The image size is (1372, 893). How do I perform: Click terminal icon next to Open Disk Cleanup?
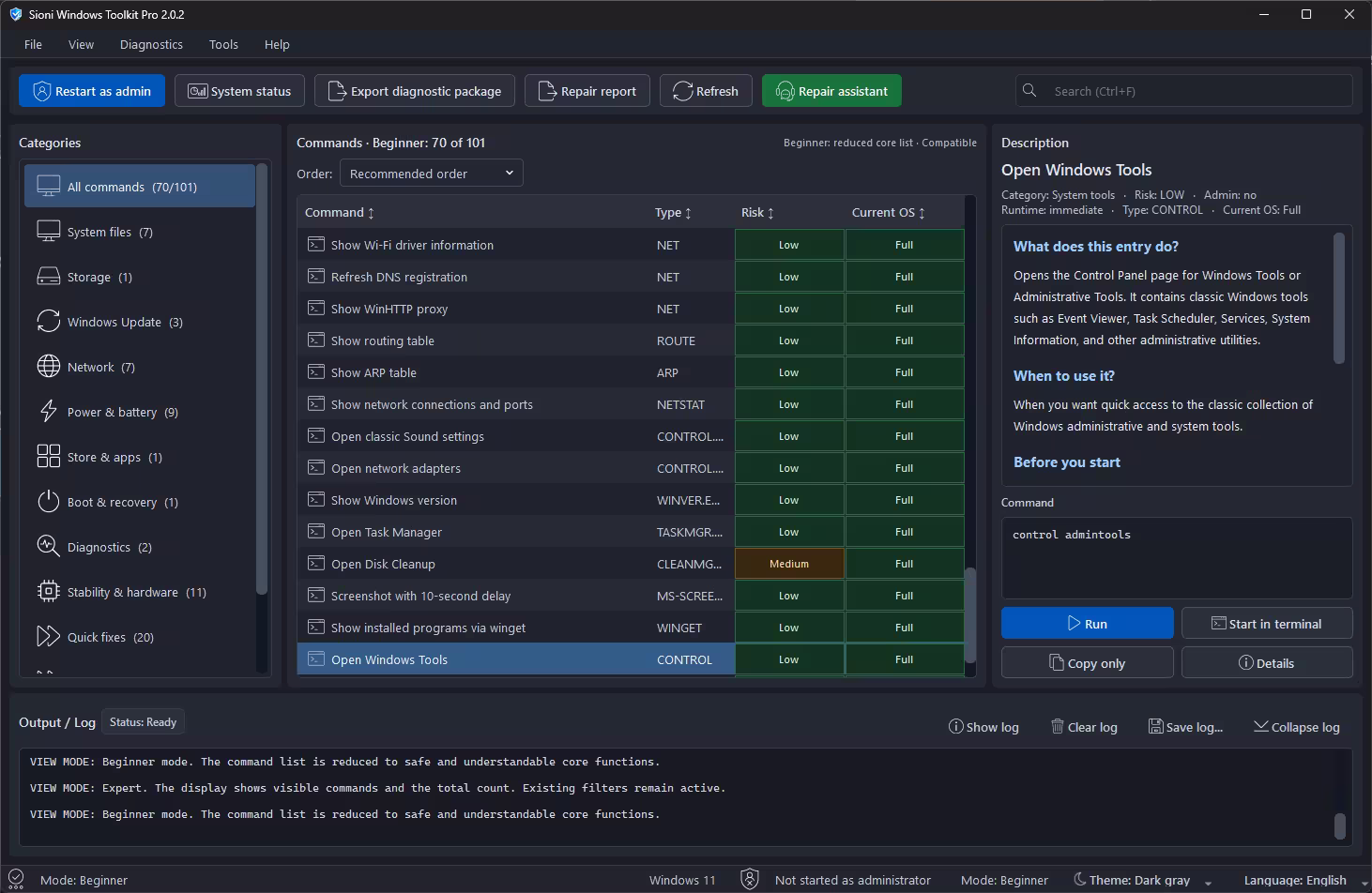(x=316, y=564)
